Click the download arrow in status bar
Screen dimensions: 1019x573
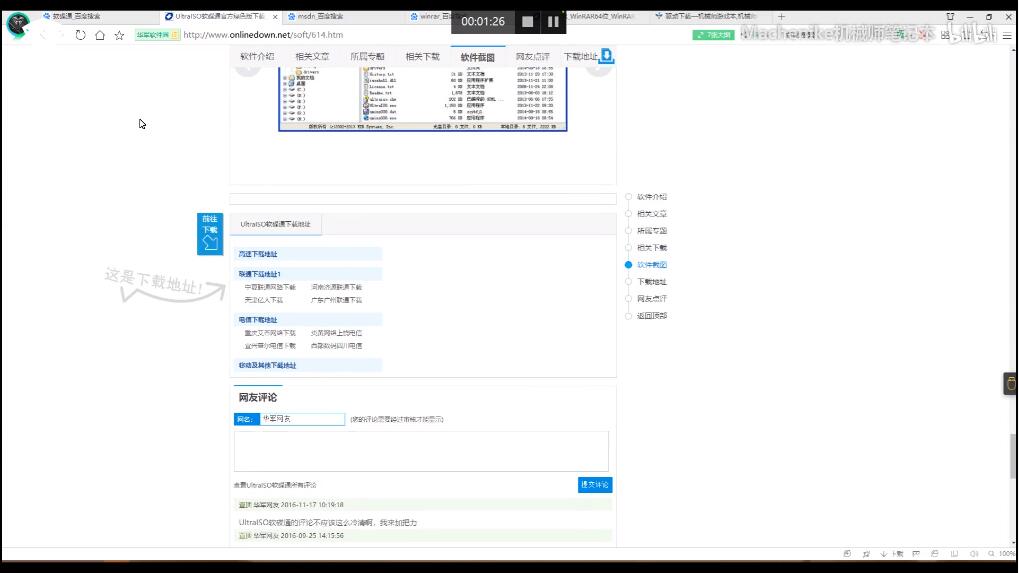tap(884, 554)
